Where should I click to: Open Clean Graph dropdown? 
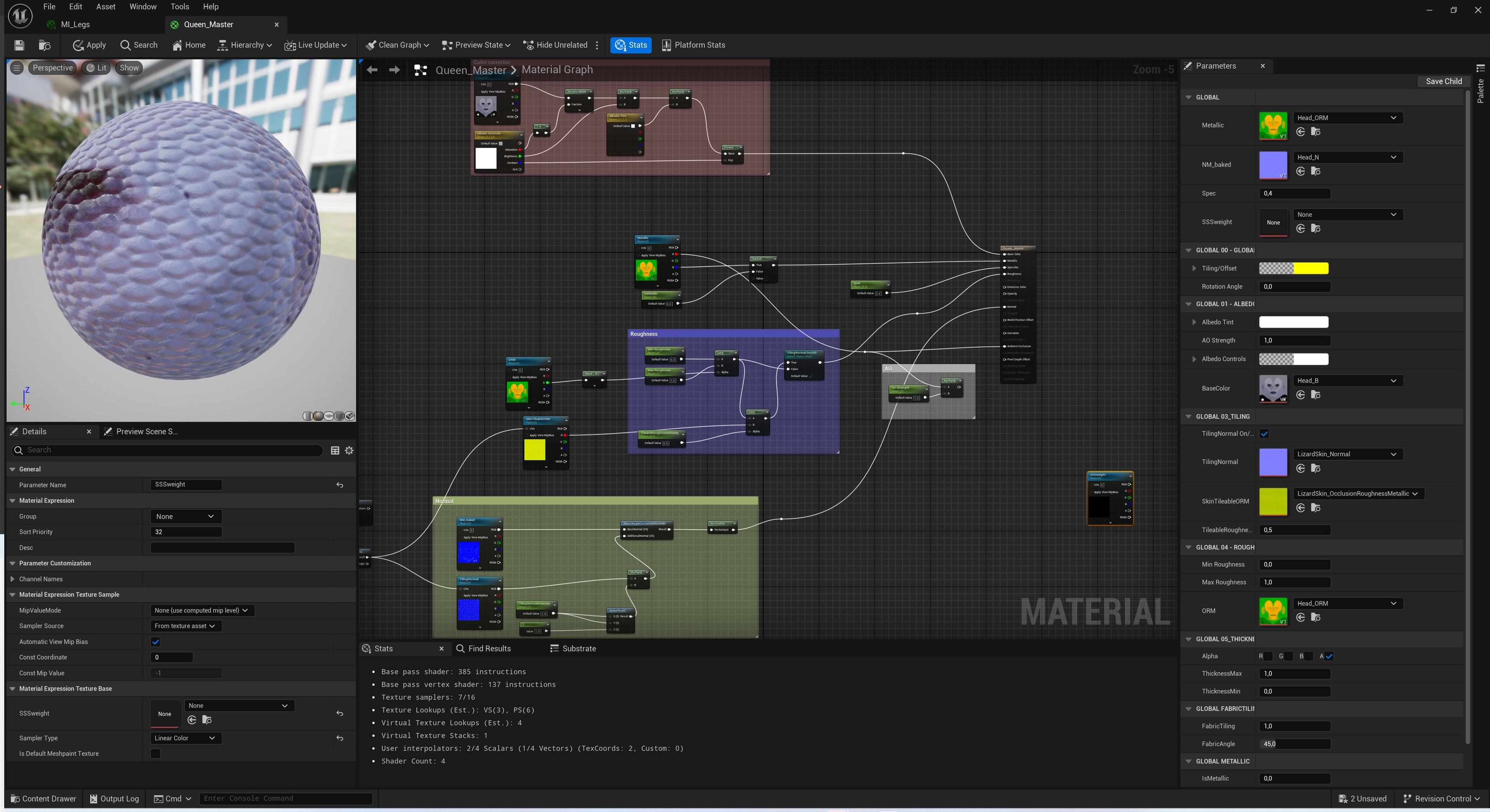click(x=397, y=45)
